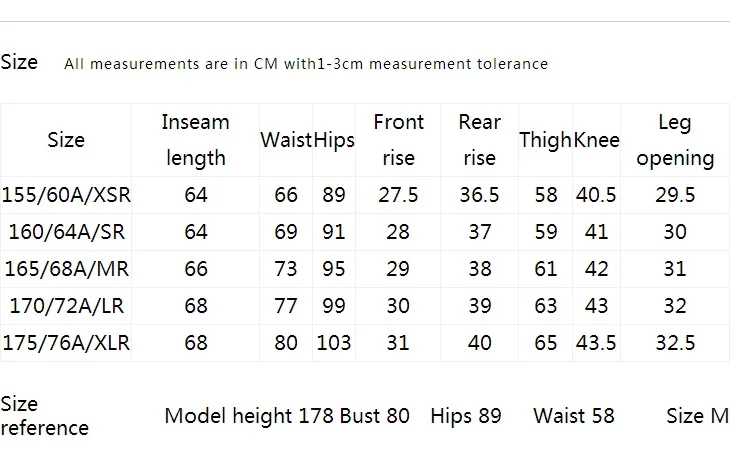This screenshot has width=731, height=474.
Task: Click the Front rise column header
Action: pyautogui.click(x=398, y=140)
